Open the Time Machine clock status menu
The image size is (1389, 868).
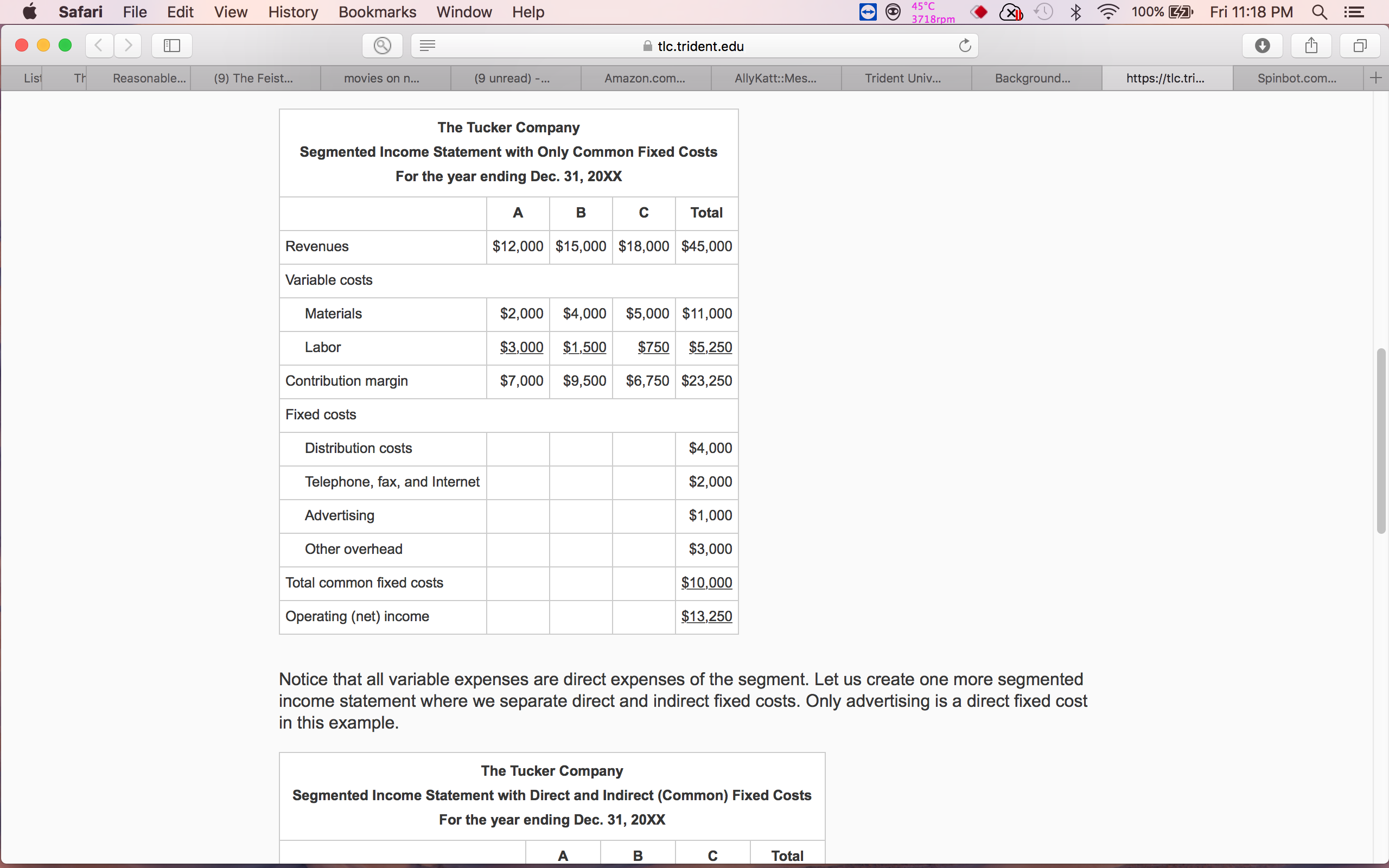coord(1043,12)
